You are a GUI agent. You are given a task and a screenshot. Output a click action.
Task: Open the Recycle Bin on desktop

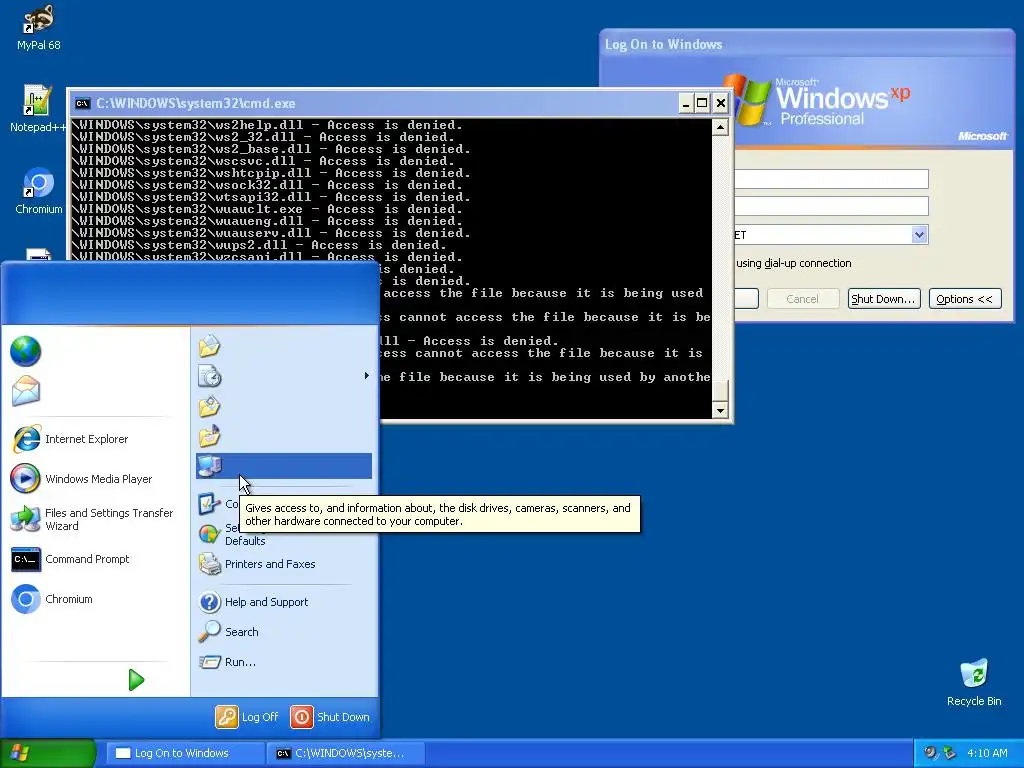[974, 683]
